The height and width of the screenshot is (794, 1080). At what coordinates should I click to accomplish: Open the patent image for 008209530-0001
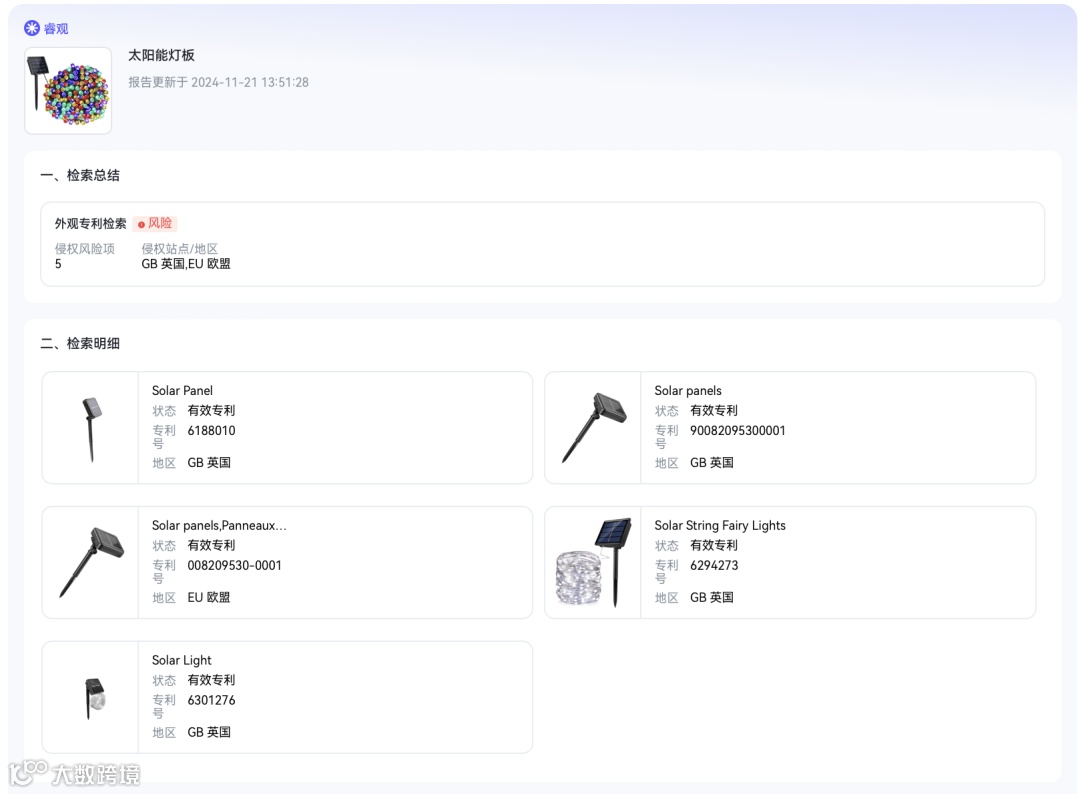point(91,563)
